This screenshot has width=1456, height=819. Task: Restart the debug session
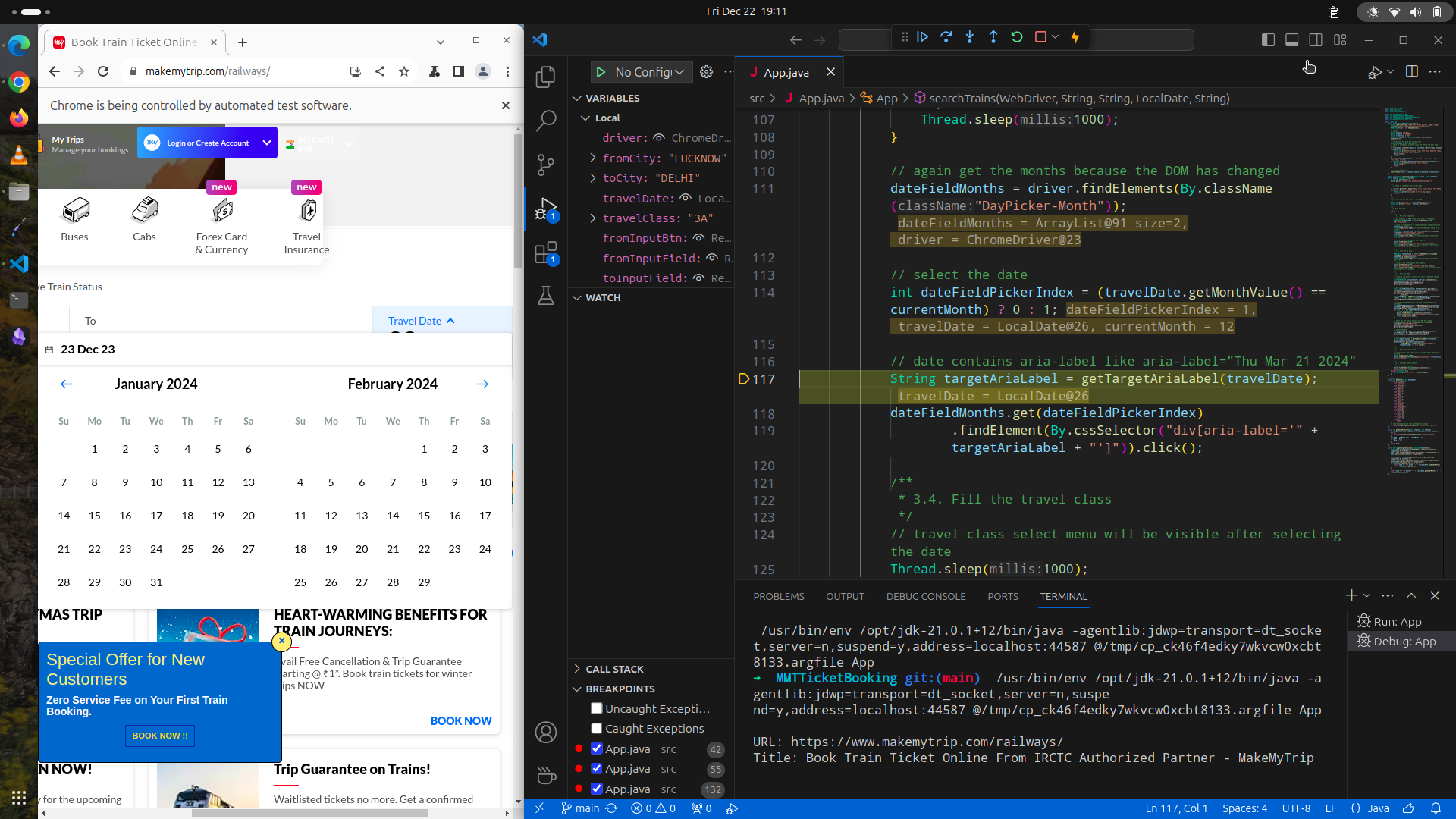pos(1017,36)
